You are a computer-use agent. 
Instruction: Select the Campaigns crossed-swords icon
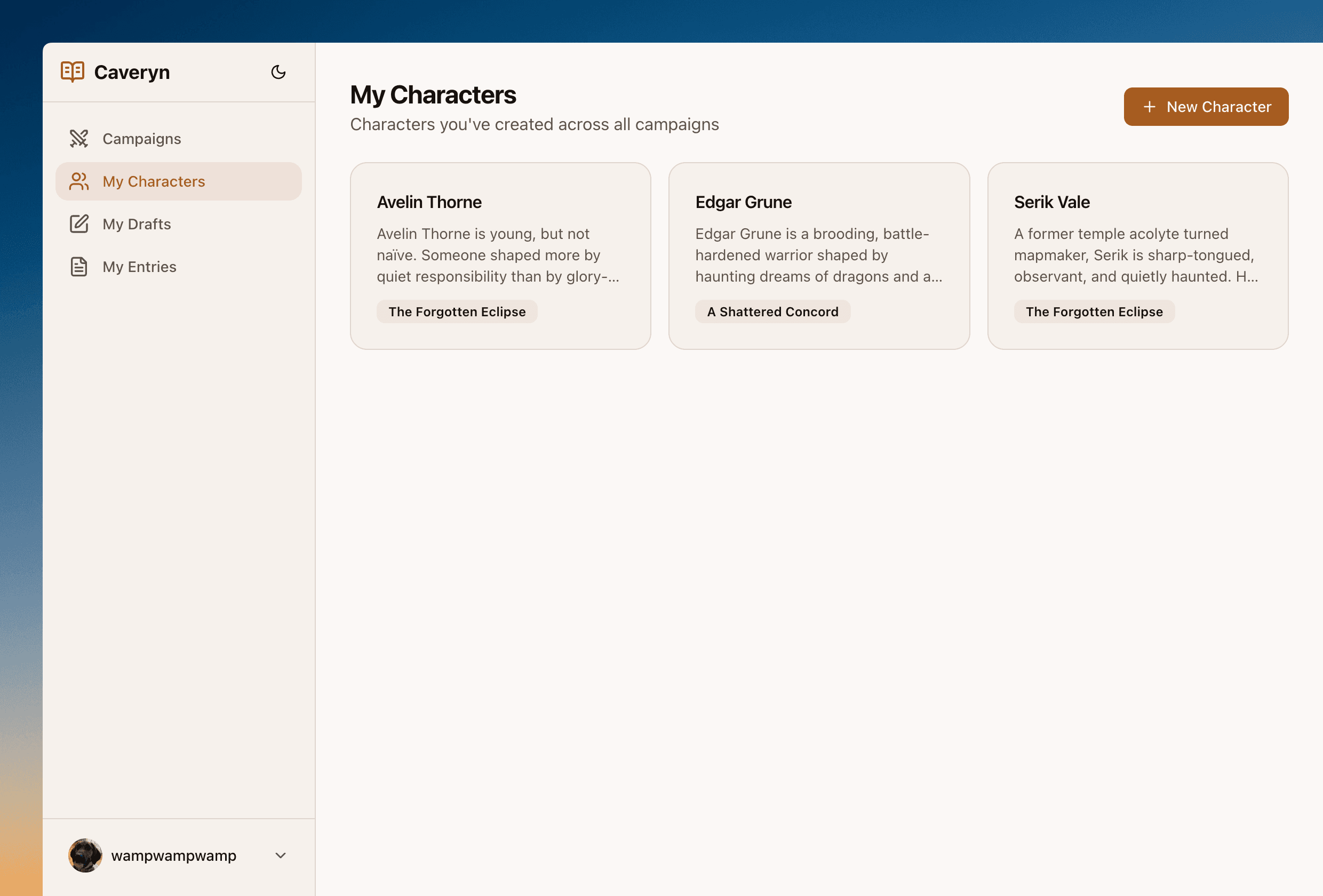(79, 138)
